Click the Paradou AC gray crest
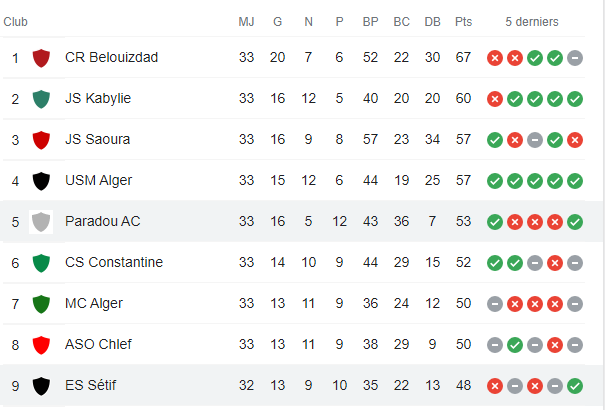 pyautogui.click(x=41, y=222)
